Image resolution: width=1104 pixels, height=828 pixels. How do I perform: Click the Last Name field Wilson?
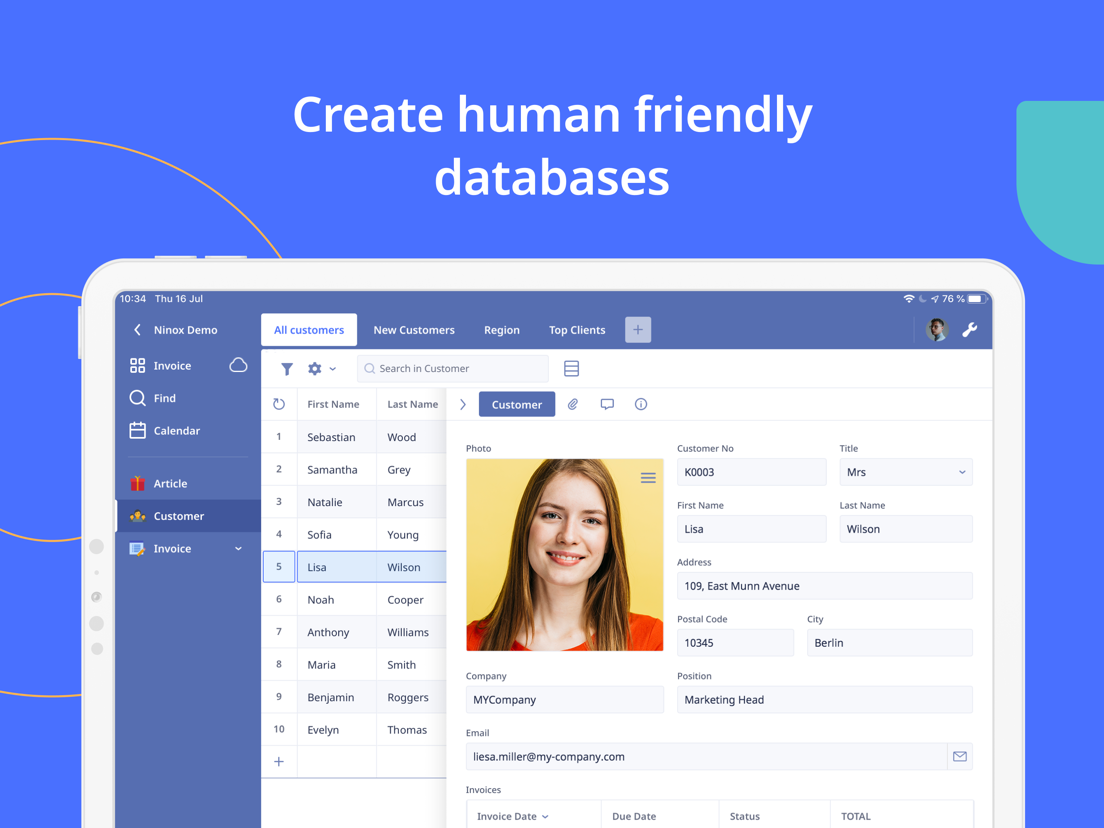(905, 529)
